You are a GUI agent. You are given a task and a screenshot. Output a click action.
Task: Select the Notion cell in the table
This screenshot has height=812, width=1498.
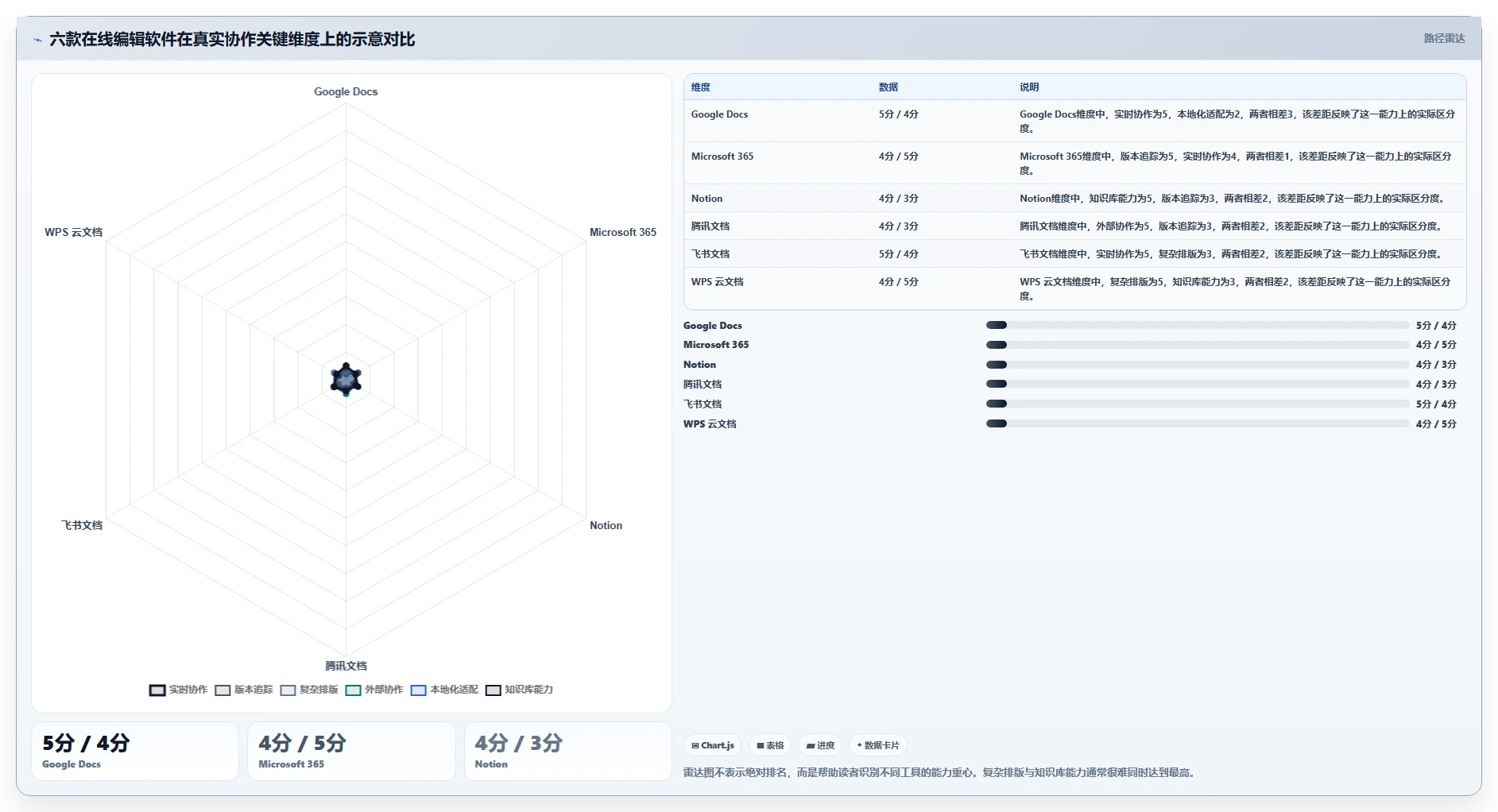click(706, 199)
